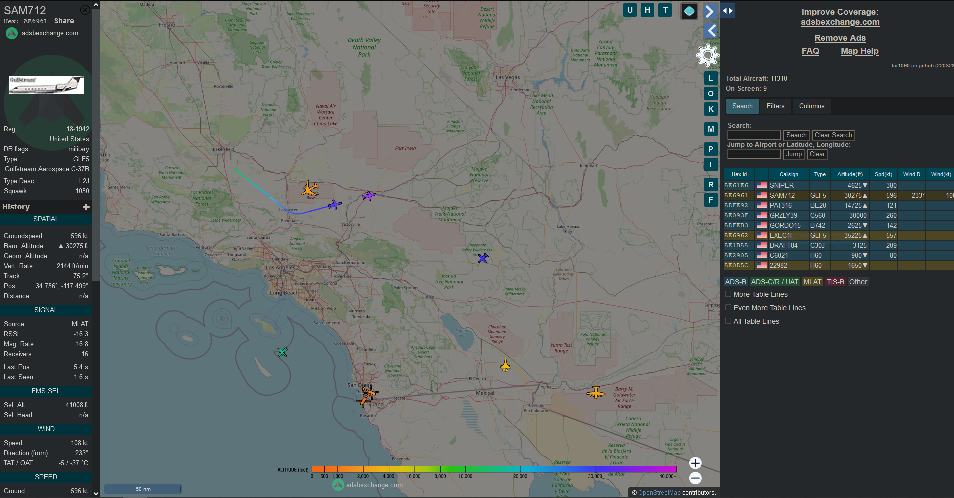Switch to the Filters tab
Viewport: 954px width, 498px height.
coord(775,106)
